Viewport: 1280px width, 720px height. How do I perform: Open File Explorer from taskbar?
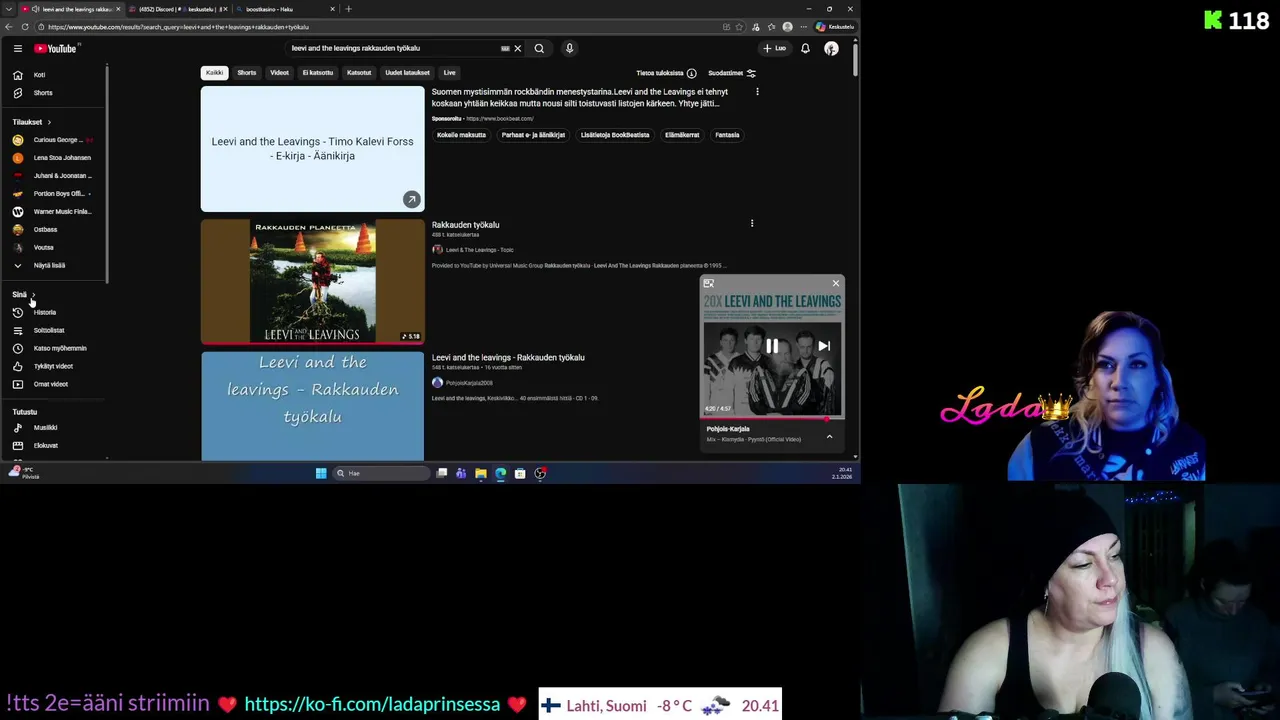[481, 473]
